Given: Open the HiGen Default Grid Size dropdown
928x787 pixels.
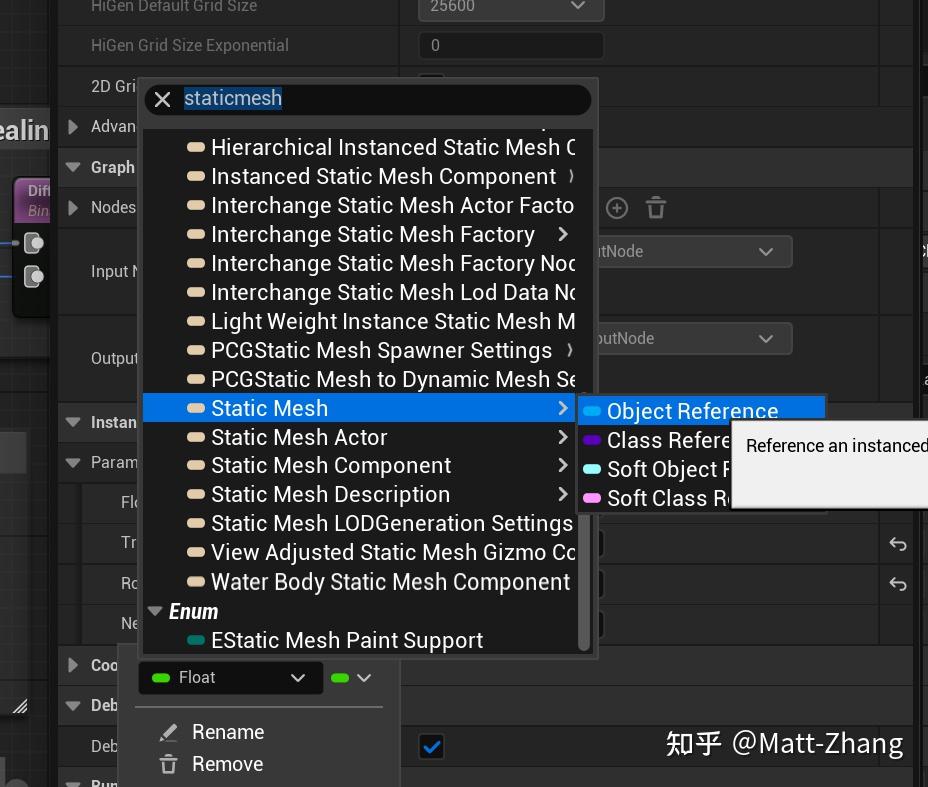Looking at the screenshot, I should pyautogui.click(x=509, y=7).
